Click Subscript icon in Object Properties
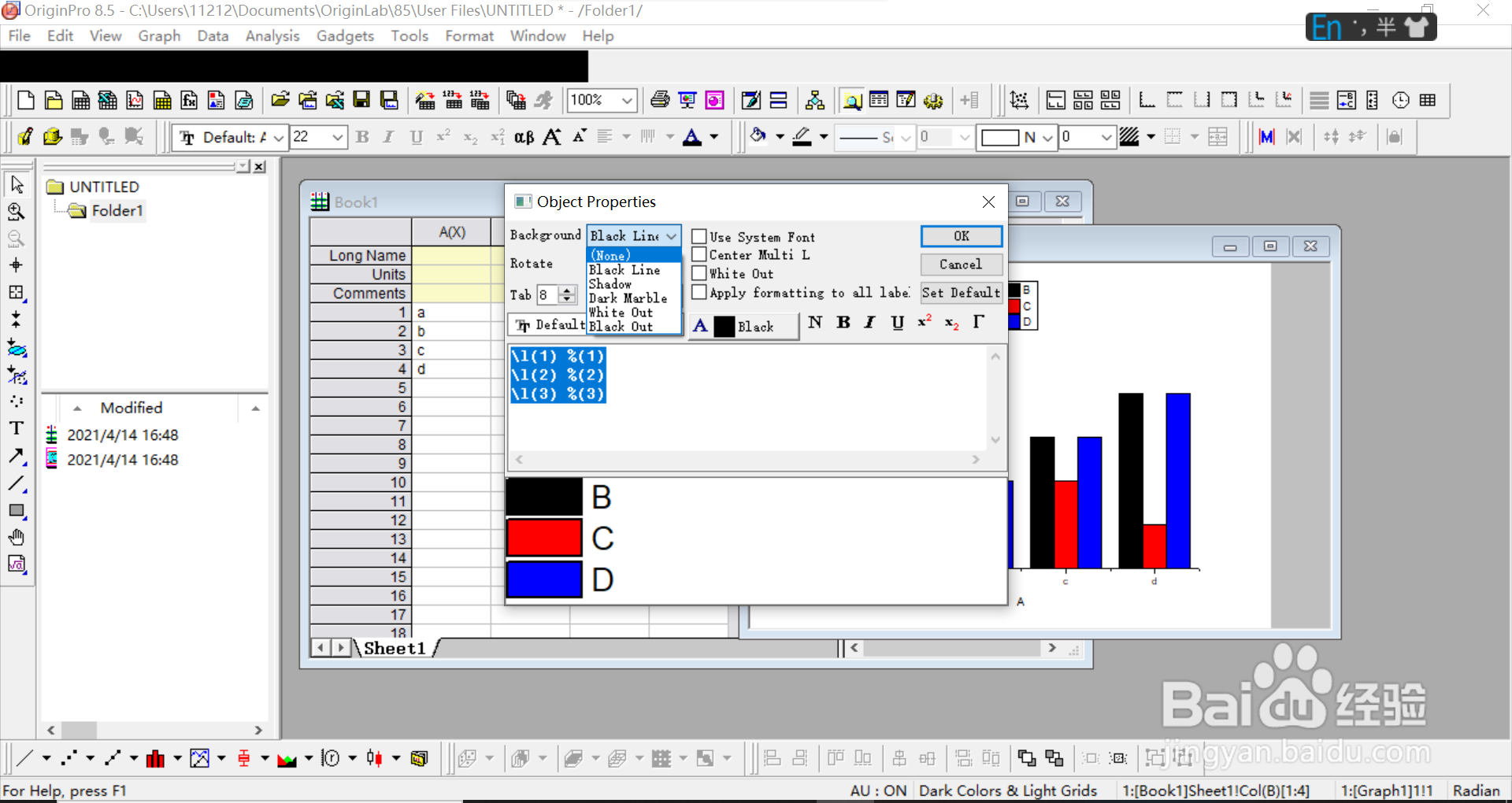 pos(951,322)
